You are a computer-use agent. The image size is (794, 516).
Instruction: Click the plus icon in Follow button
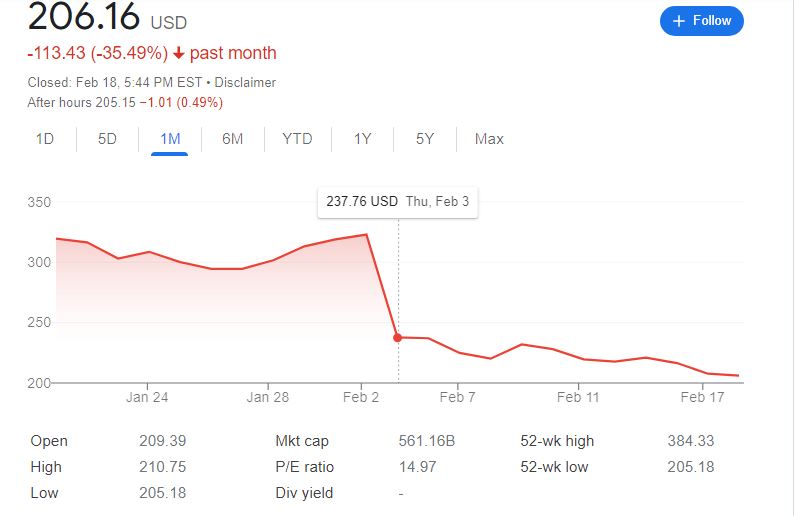point(679,21)
